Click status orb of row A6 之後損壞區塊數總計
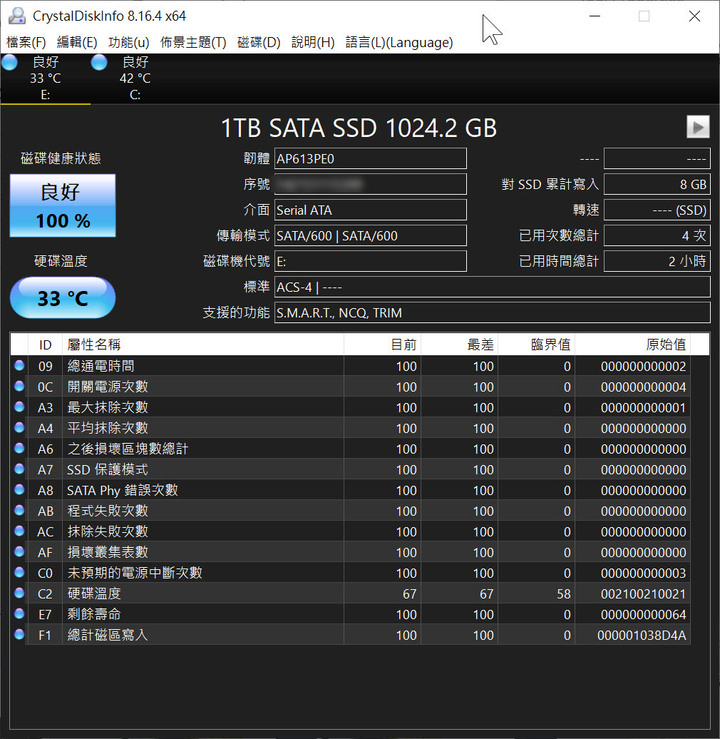This screenshot has height=739, width=720. tap(19, 448)
